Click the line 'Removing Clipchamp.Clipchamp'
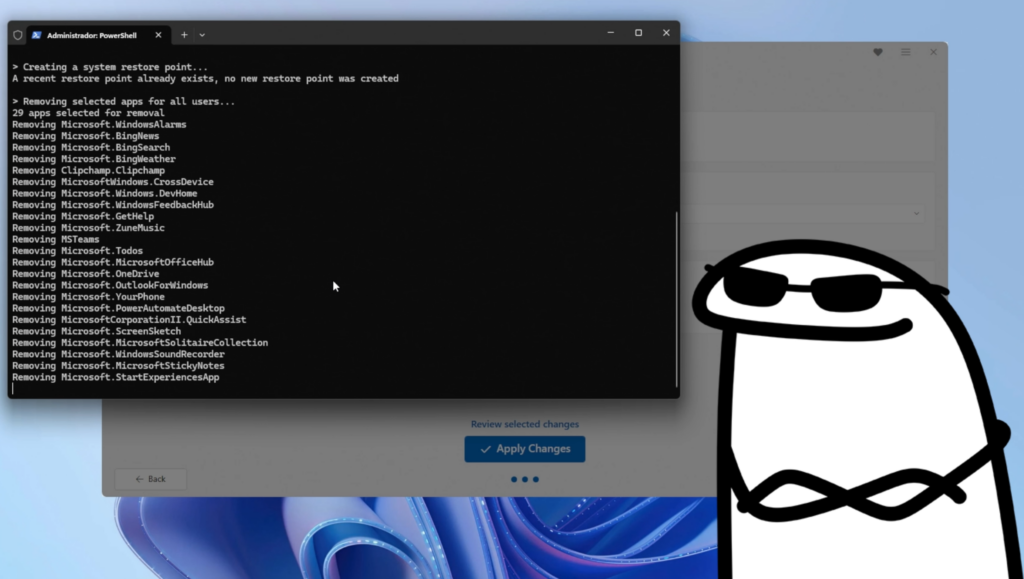This screenshot has width=1024, height=579. (88, 170)
